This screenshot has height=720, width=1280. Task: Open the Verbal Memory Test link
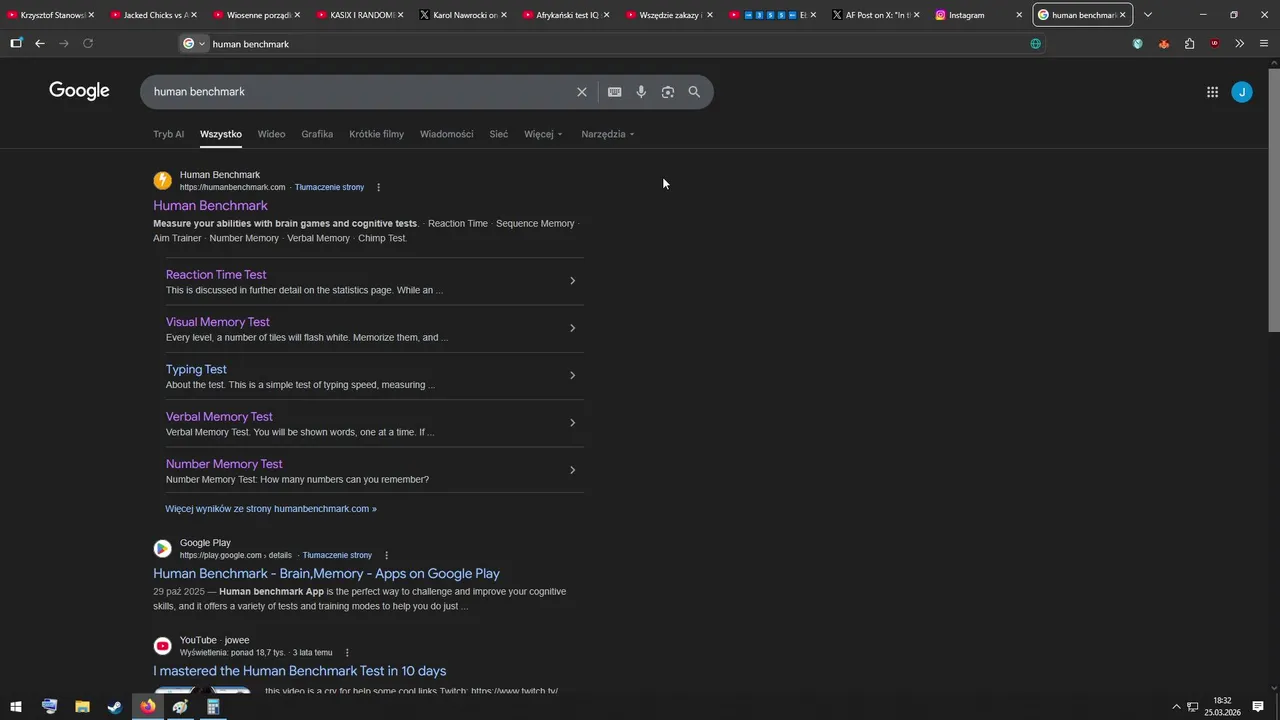tap(219, 417)
